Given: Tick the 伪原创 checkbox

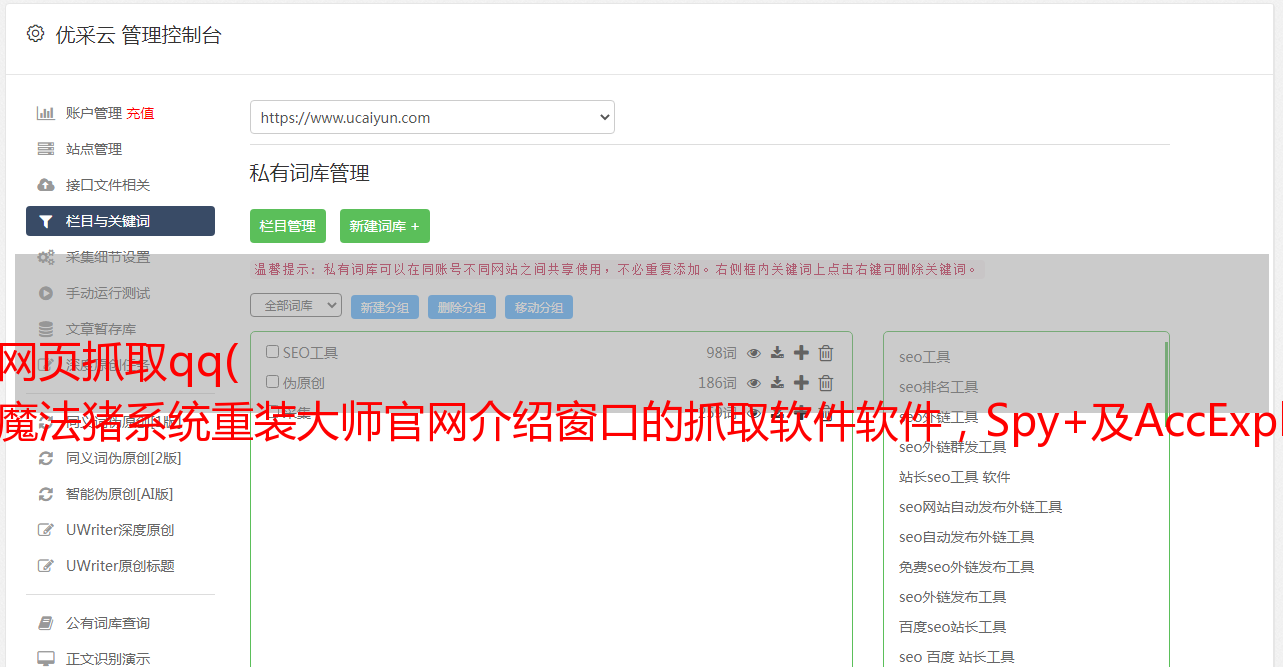Looking at the screenshot, I should click(x=272, y=382).
